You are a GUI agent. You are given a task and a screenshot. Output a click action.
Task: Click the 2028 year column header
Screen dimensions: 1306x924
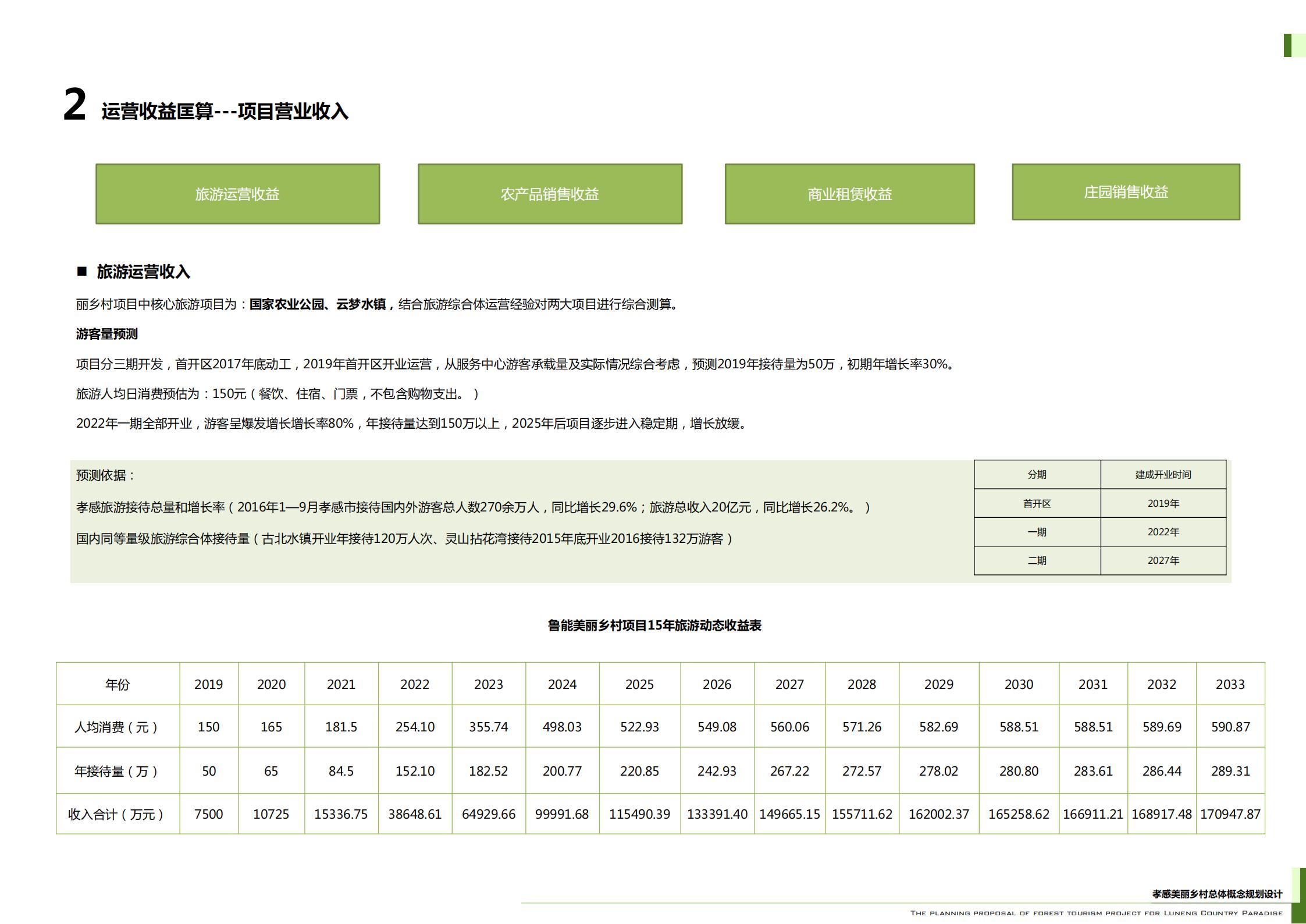pyautogui.click(x=862, y=684)
